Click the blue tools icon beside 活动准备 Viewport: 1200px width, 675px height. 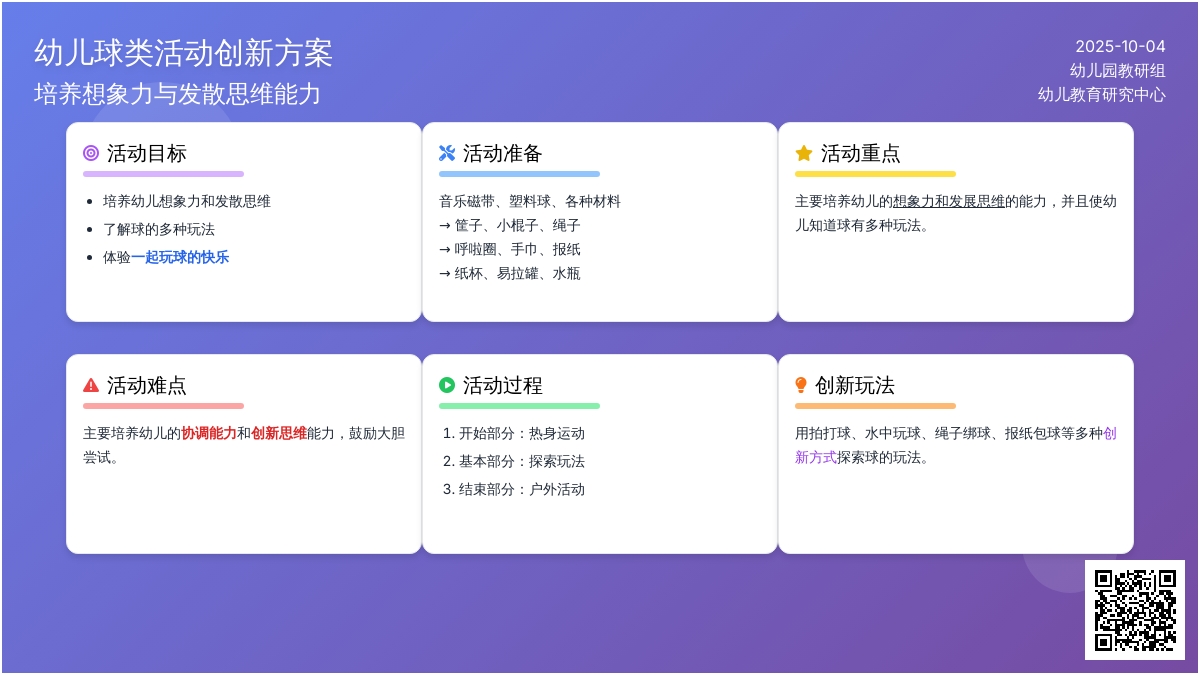pyautogui.click(x=447, y=153)
